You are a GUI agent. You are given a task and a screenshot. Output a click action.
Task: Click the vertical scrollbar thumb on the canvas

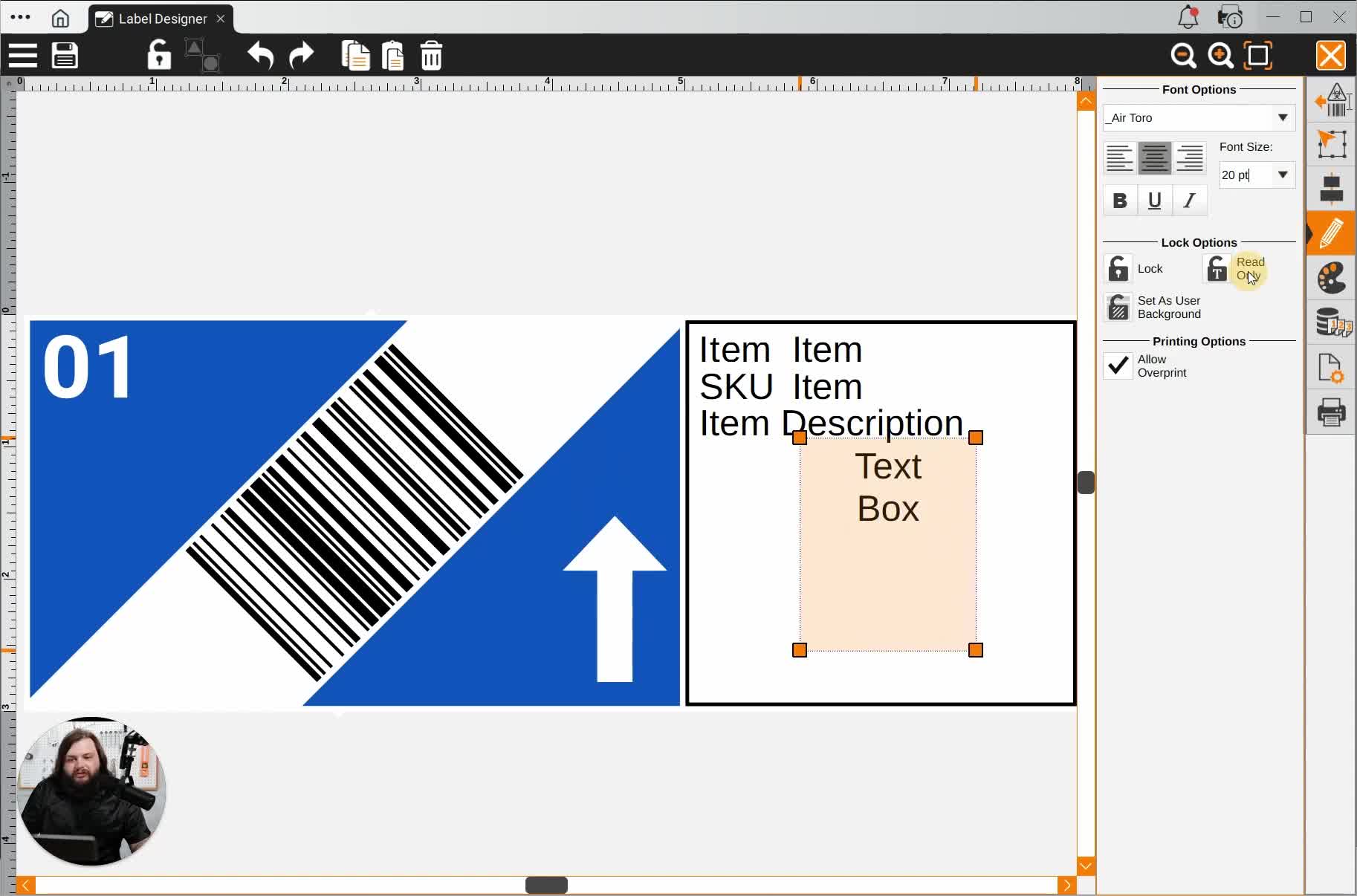coord(1086,482)
